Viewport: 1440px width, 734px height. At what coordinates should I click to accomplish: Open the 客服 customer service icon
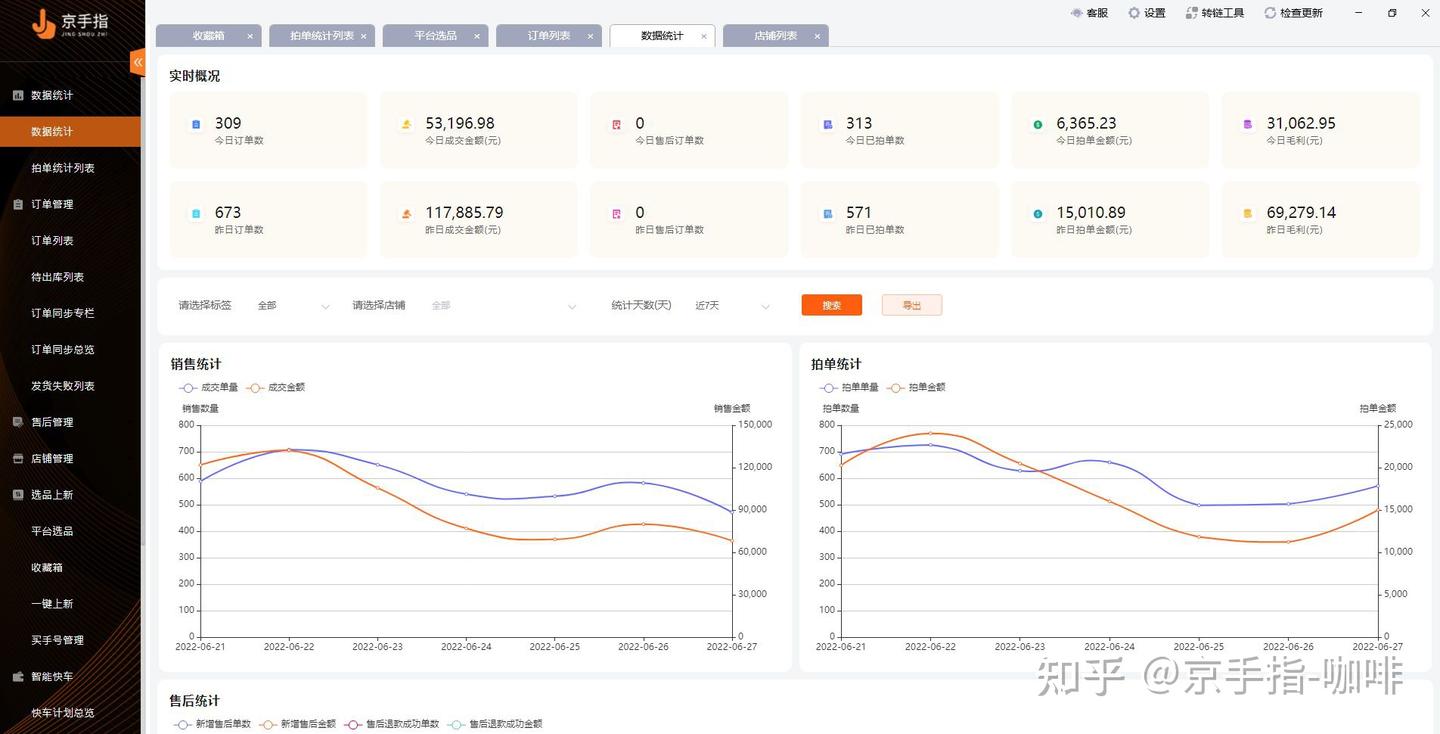1076,13
